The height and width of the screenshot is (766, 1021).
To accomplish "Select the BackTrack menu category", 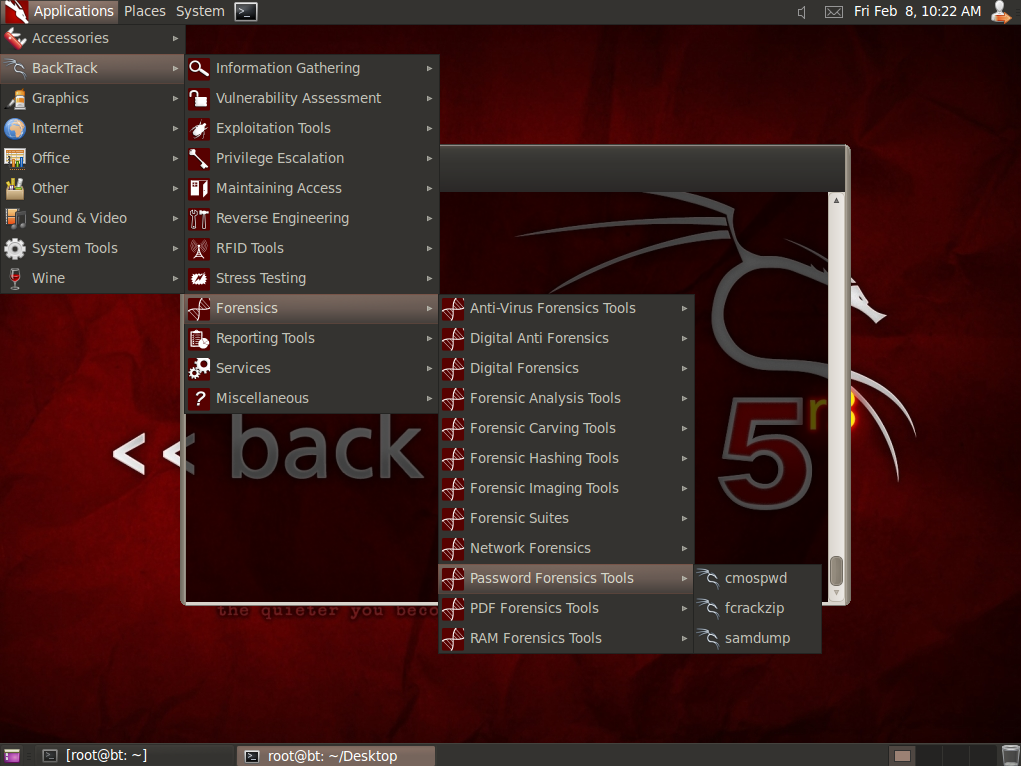I will pyautogui.click(x=92, y=68).
